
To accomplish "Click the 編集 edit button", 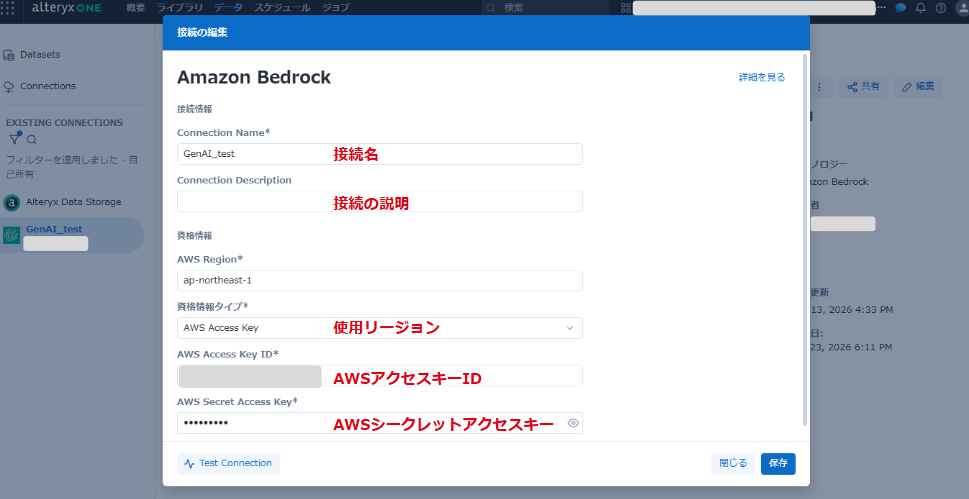I will click(x=918, y=87).
